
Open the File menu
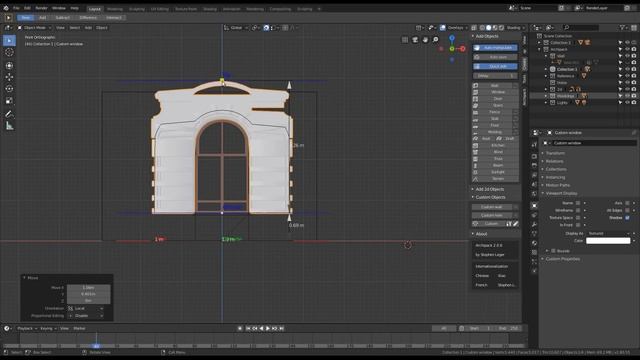coord(16,8)
